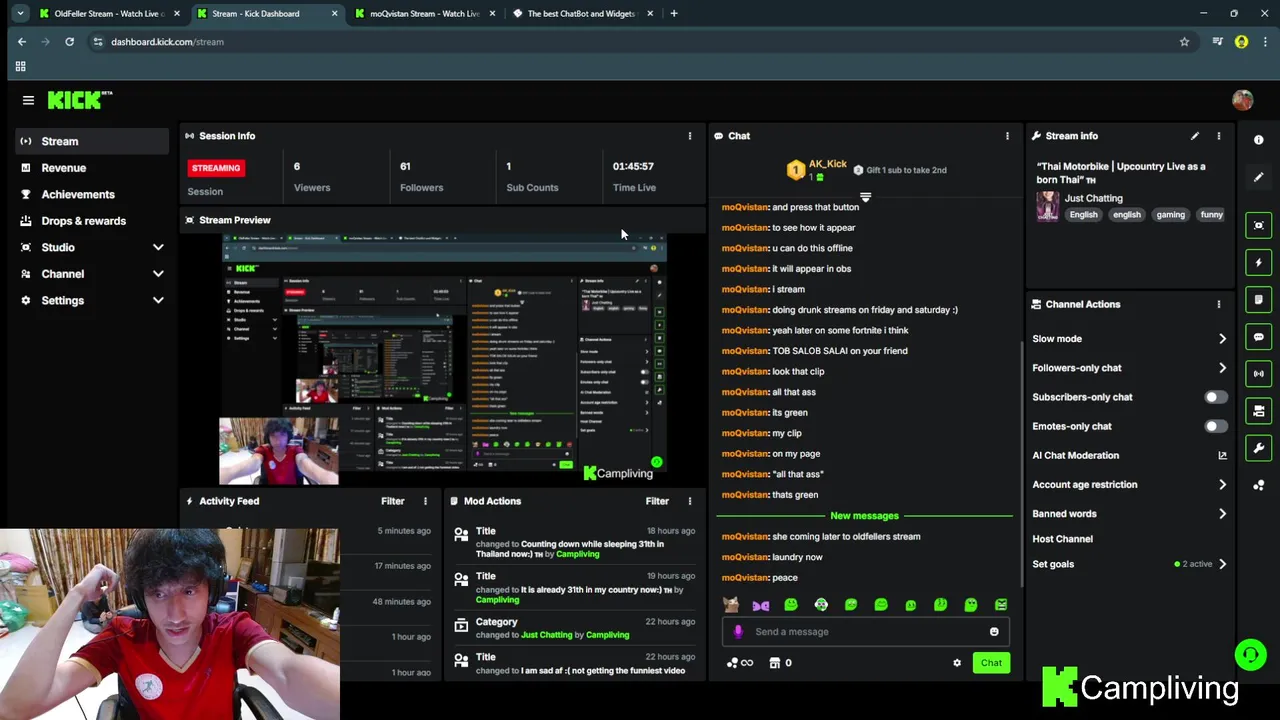Open Revenue in the sidebar
Viewport: 1280px width, 720px height.
[x=92, y=168]
